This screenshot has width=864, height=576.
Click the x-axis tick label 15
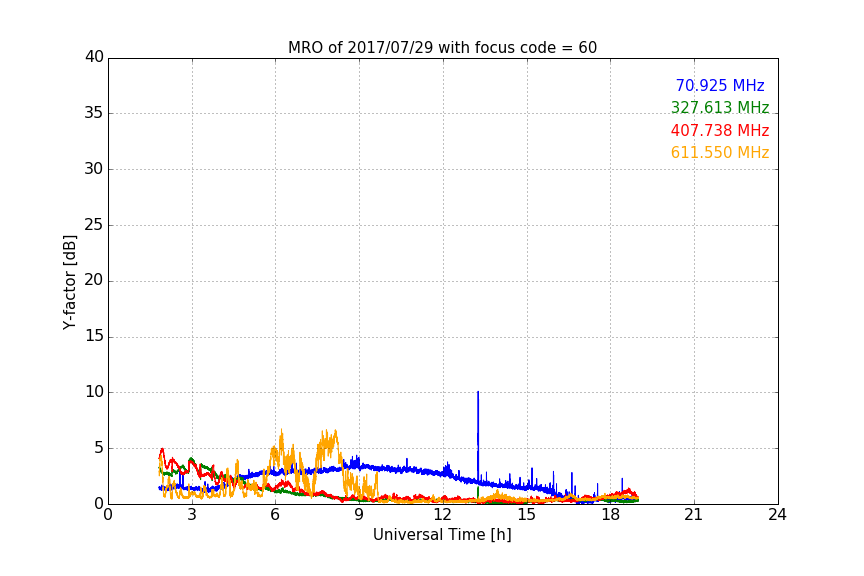coord(527,515)
